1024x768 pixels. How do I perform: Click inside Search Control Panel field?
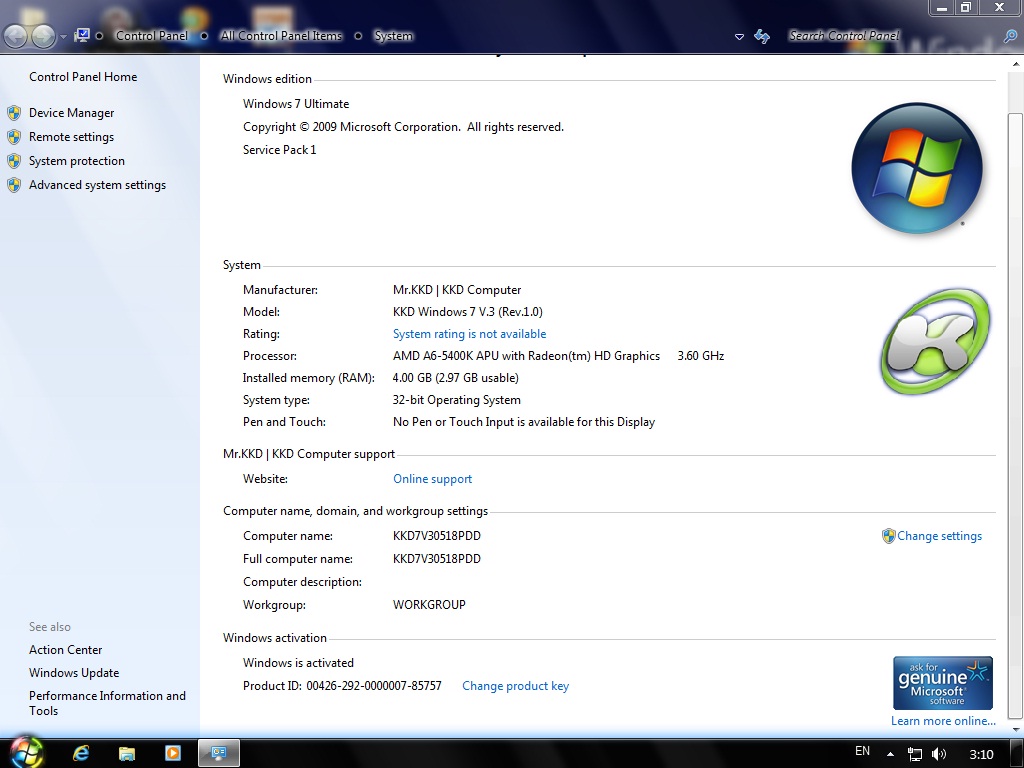coord(892,36)
